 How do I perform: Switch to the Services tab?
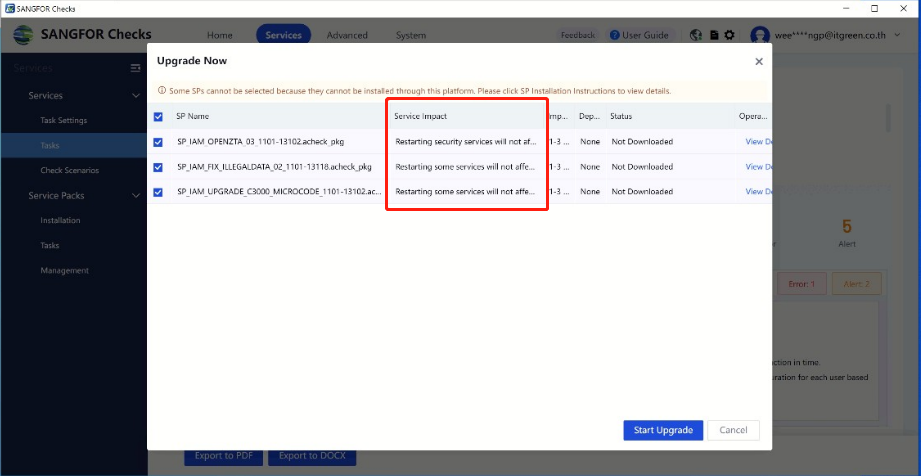[x=284, y=35]
